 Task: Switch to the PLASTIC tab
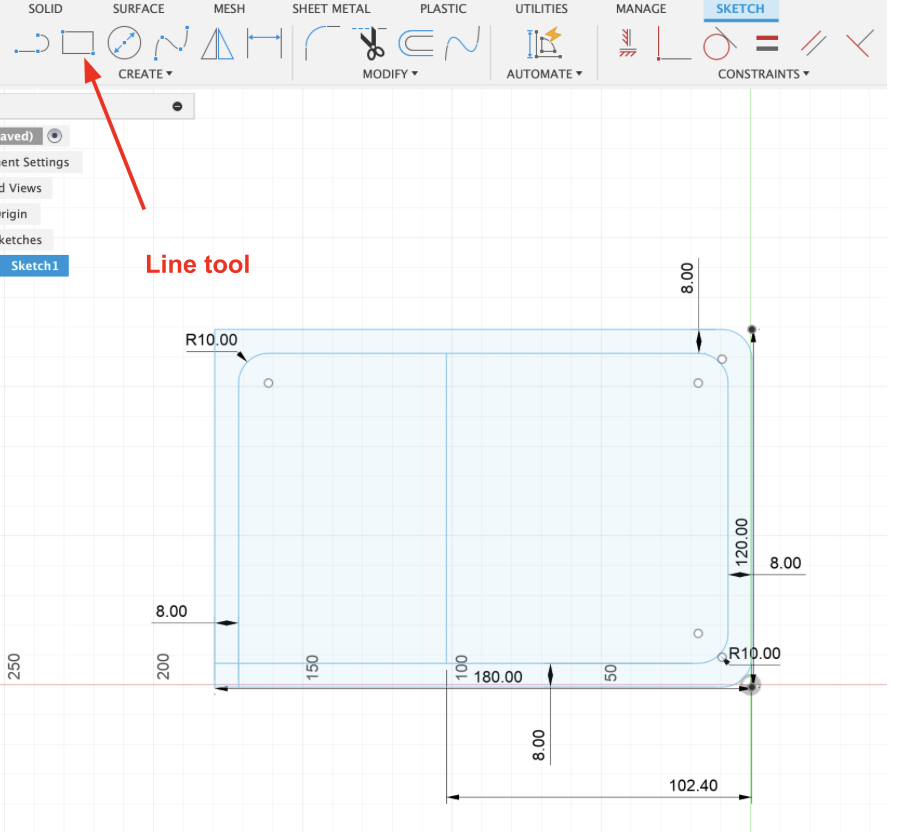pos(443,9)
